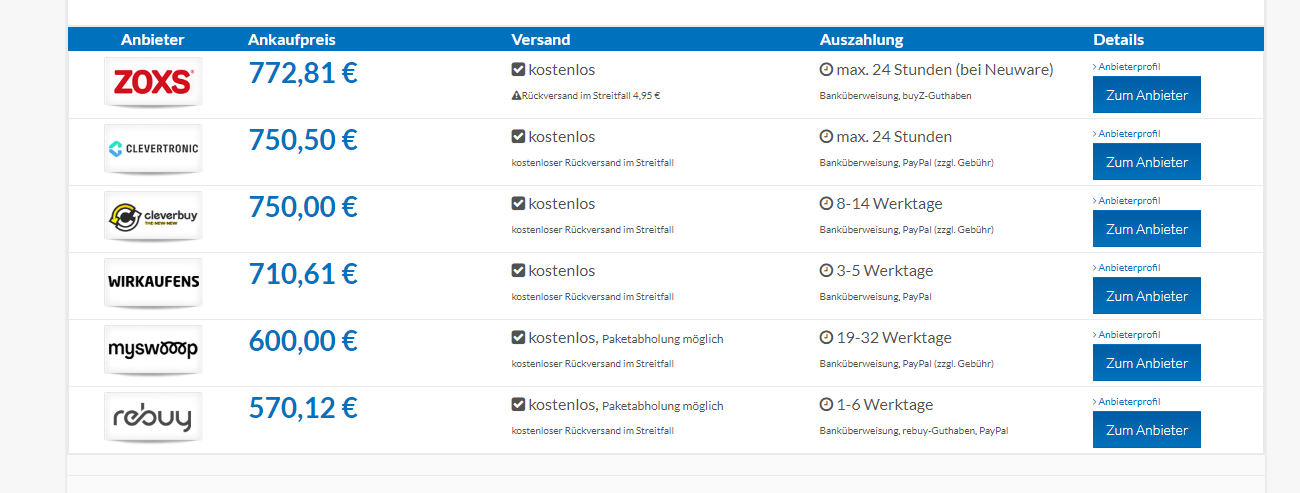The image size is (1300, 493).
Task: Select the 772,81 € price
Action: (x=303, y=73)
